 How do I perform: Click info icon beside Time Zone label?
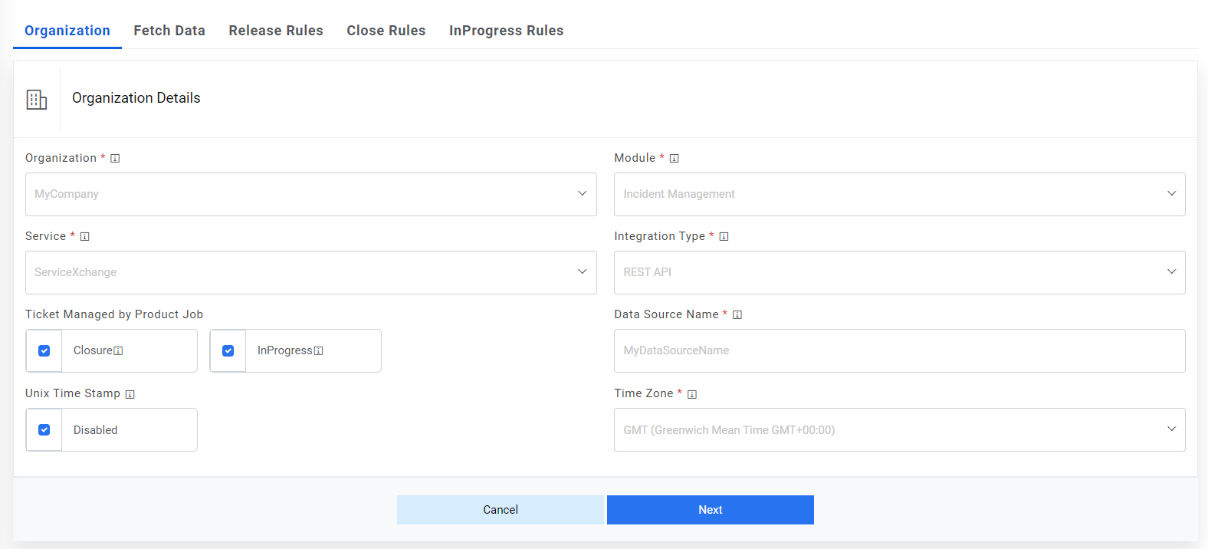tap(692, 394)
